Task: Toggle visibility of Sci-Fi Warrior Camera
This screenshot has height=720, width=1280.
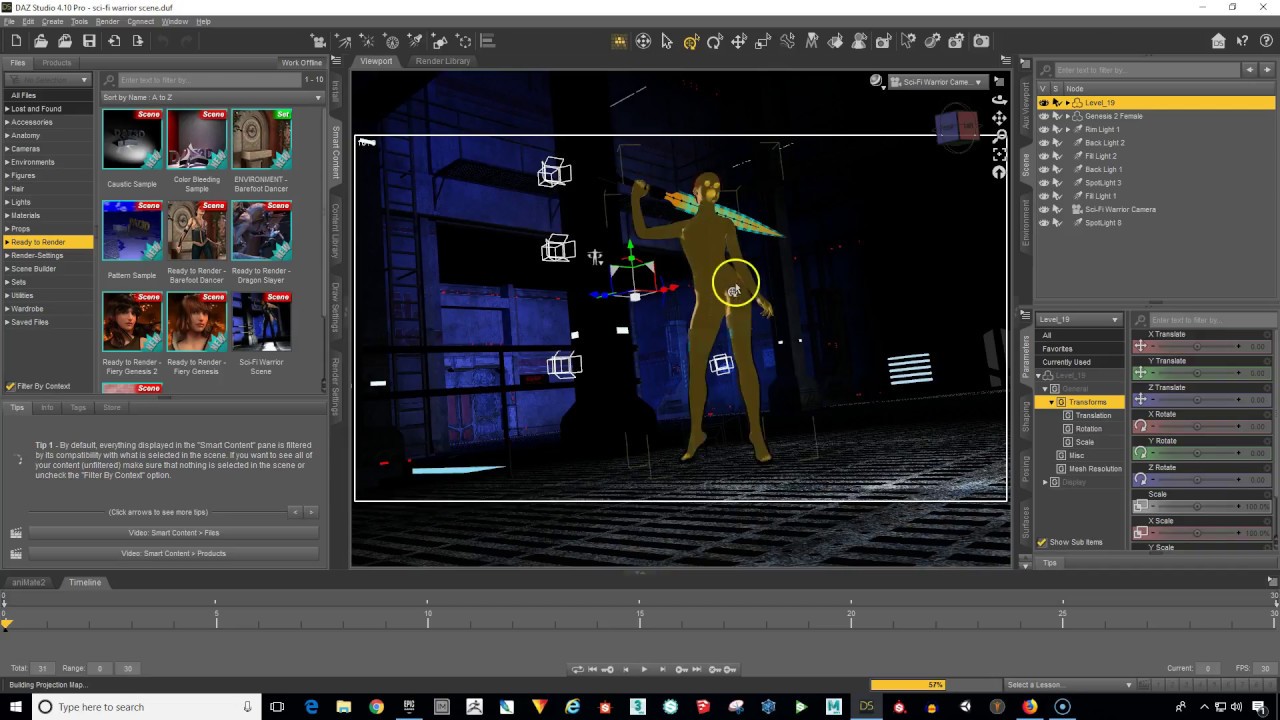Action: pyautogui.click(x=1044, y=209)
